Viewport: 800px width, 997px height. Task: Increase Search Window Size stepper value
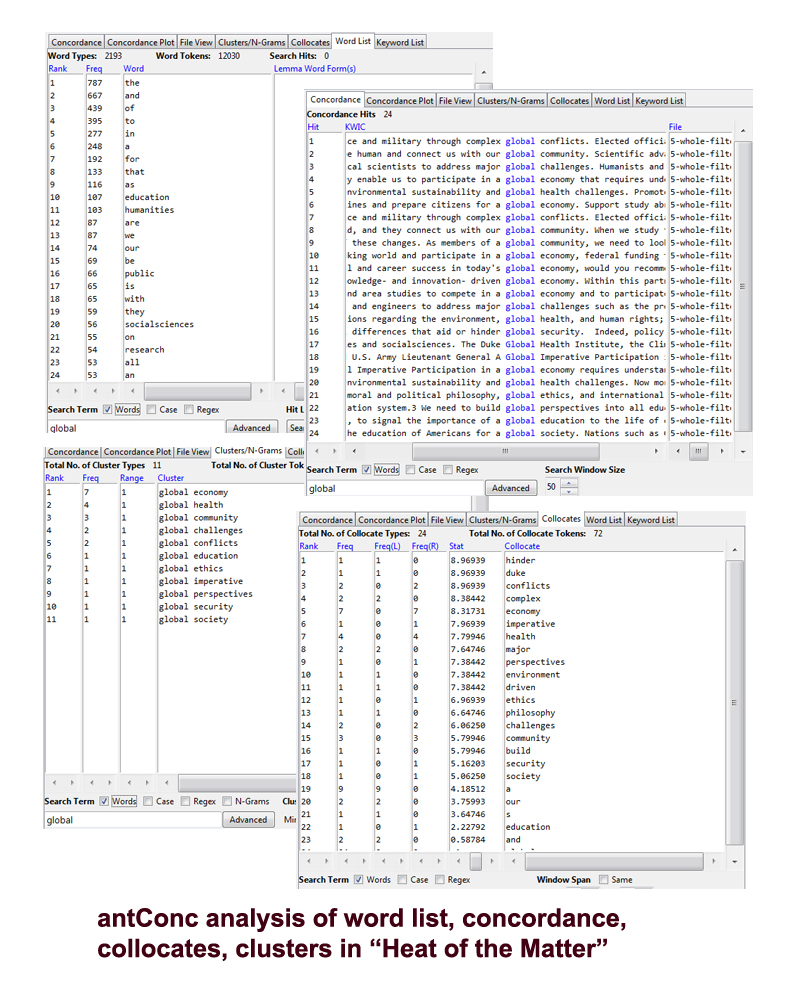570,483
